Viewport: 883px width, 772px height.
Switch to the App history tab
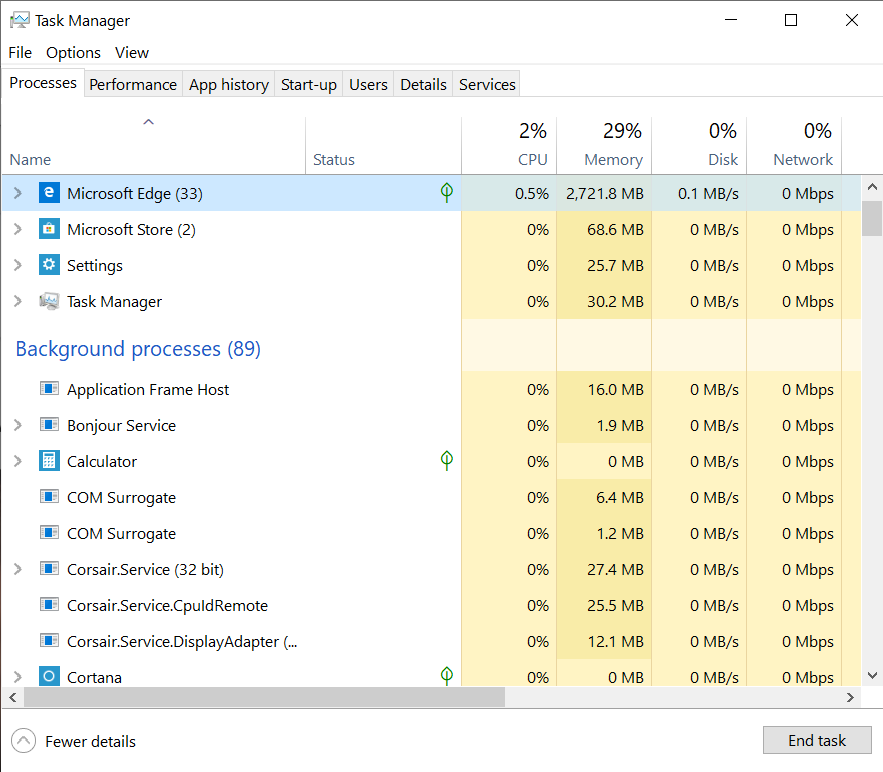[x=229, y=84]
